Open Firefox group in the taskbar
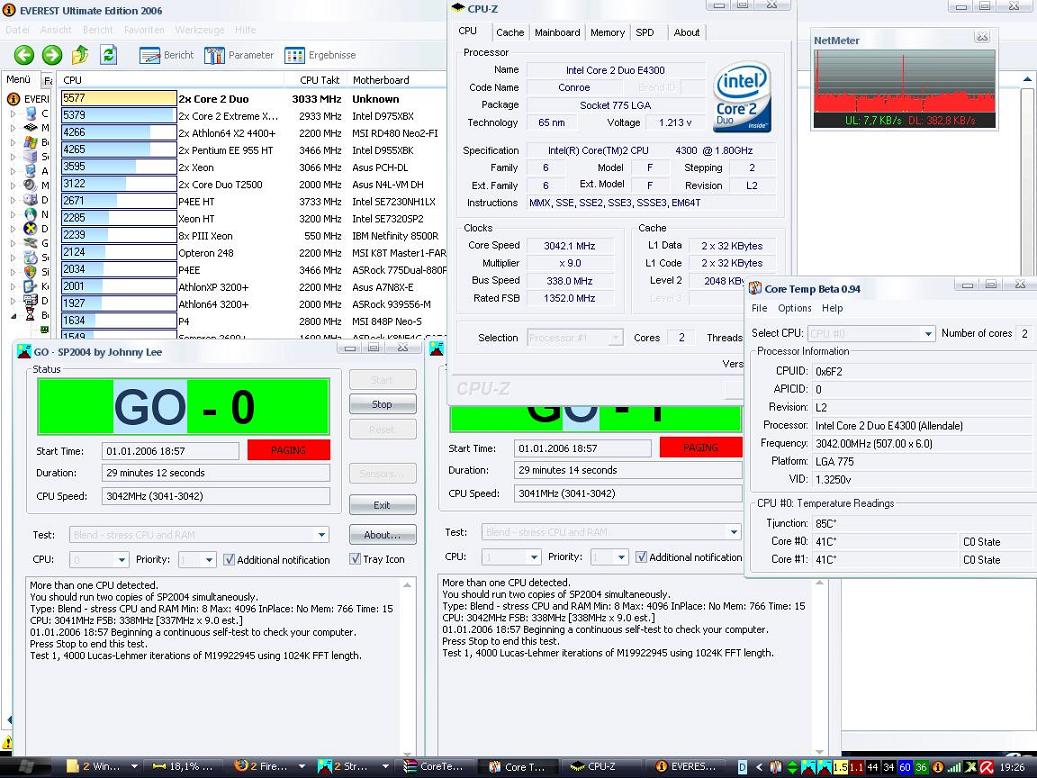 [x=268, y=766]
